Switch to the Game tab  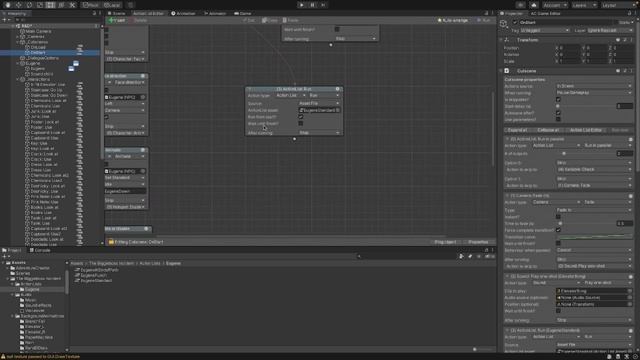click(243, 13)
